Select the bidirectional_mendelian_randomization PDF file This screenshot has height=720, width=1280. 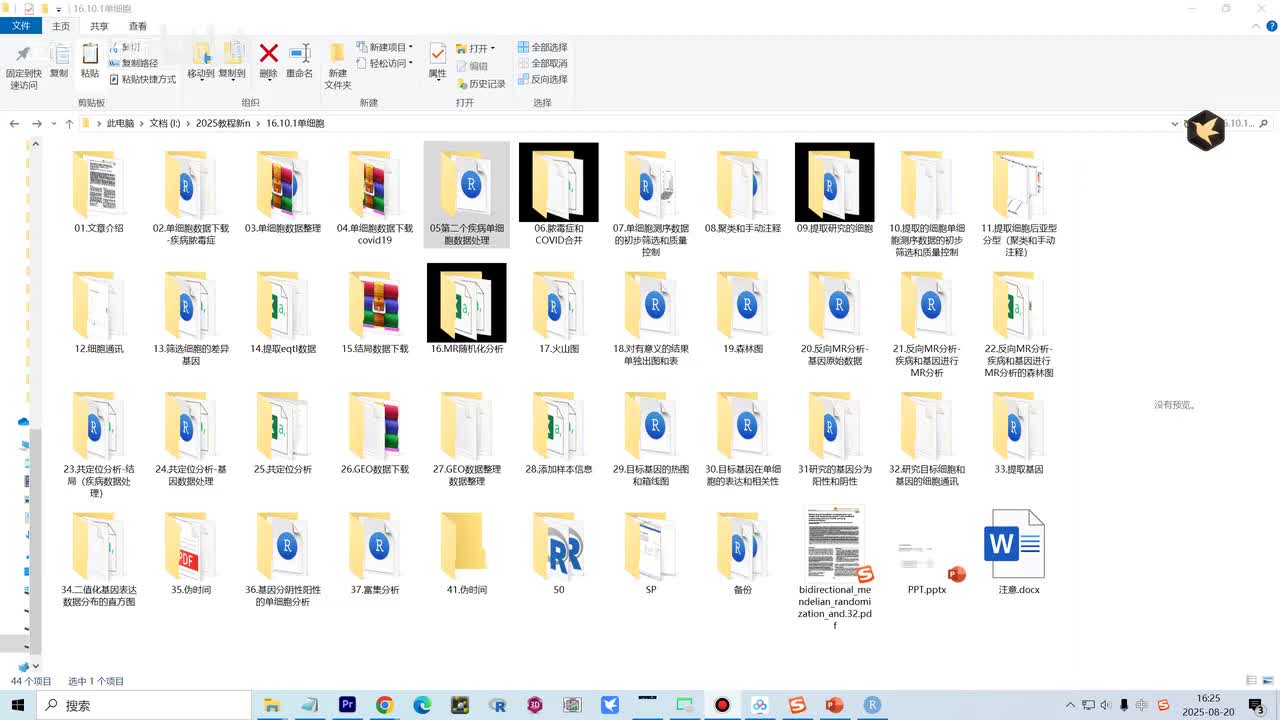pos(835,567)
